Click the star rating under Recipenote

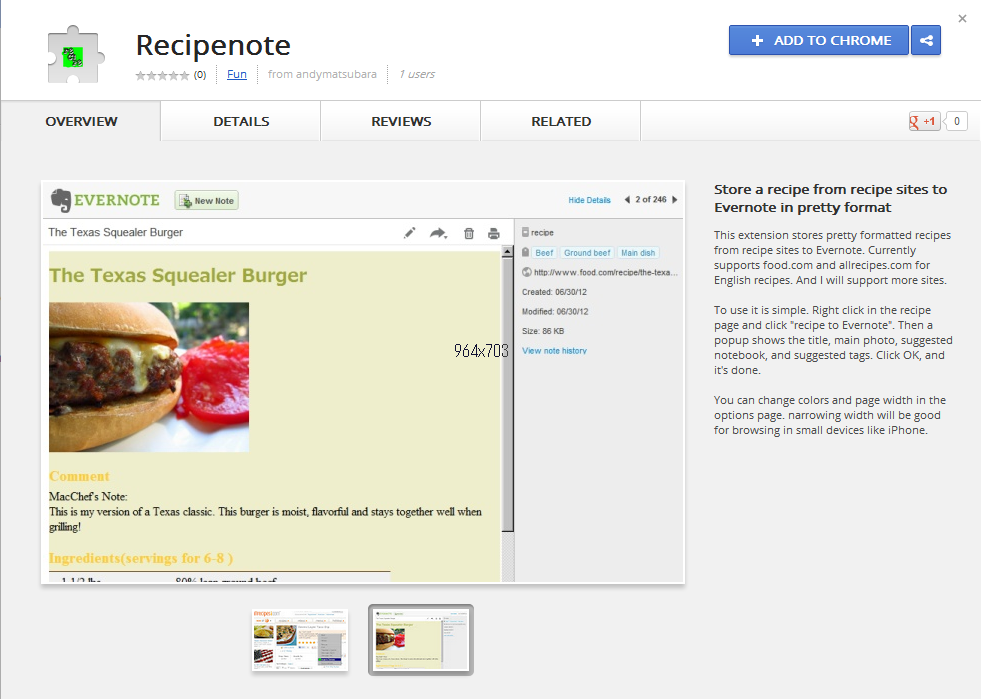(x=162, y=75)
